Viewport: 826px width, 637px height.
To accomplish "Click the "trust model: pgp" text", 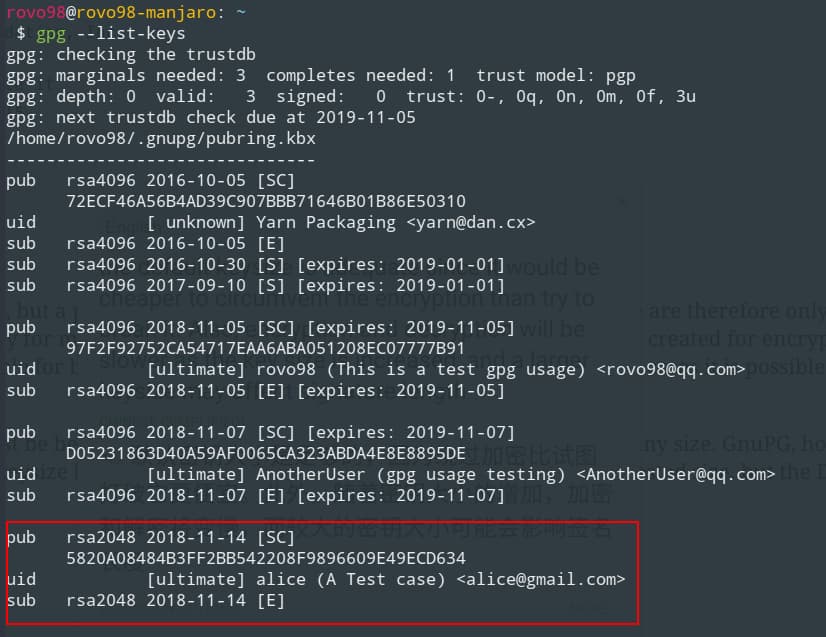I will (555, 75).
